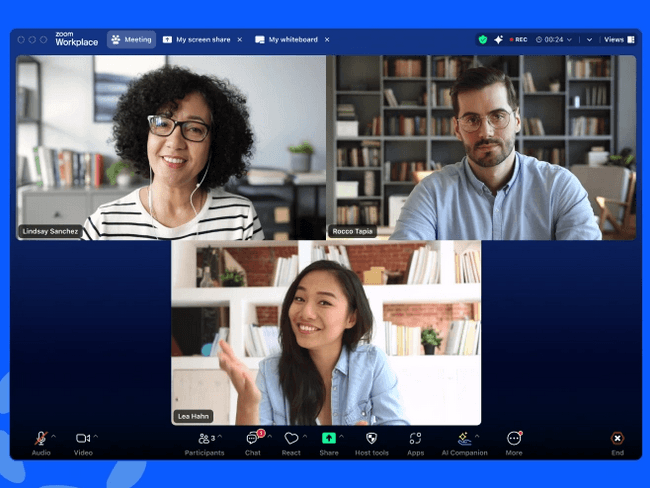Open the Views layout menu
The image size is (650, 488).
coord(619,39)
